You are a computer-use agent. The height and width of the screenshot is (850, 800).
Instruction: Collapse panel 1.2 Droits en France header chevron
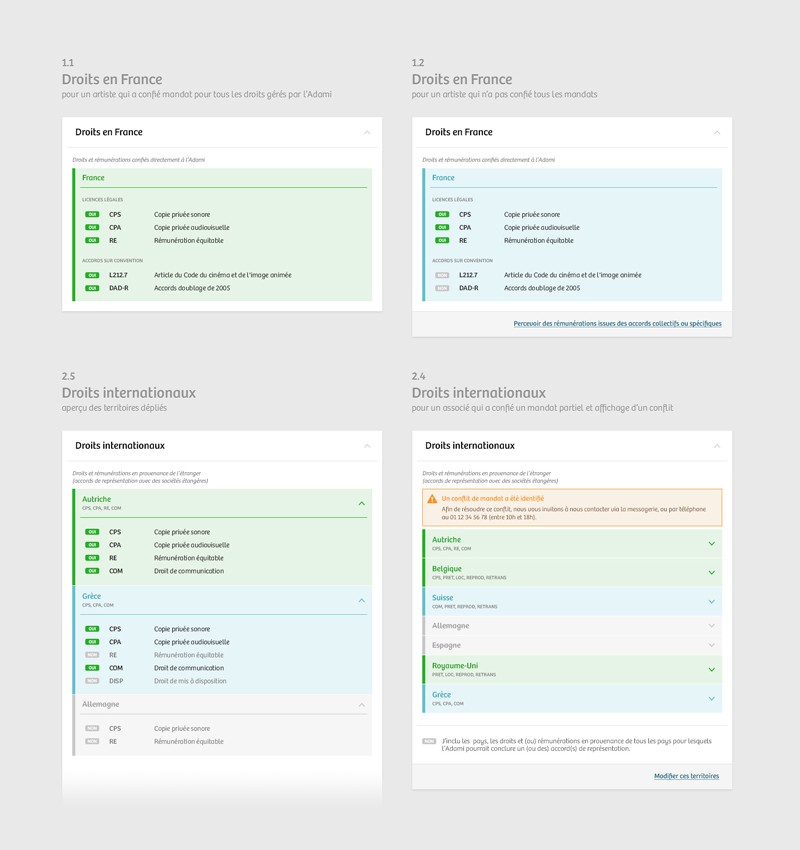717,133
